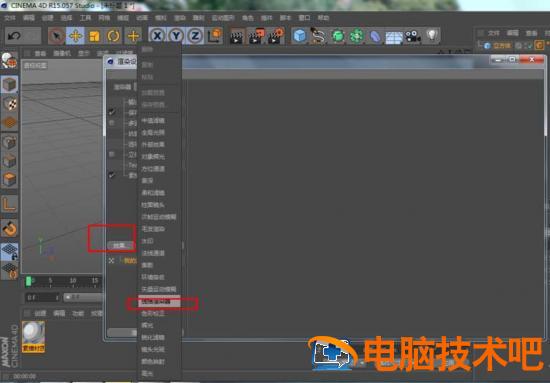The width and height of the screenshot is (550, 383).
Task: Choose 镜头光斑 from effects menu
Action: point(153,349)
